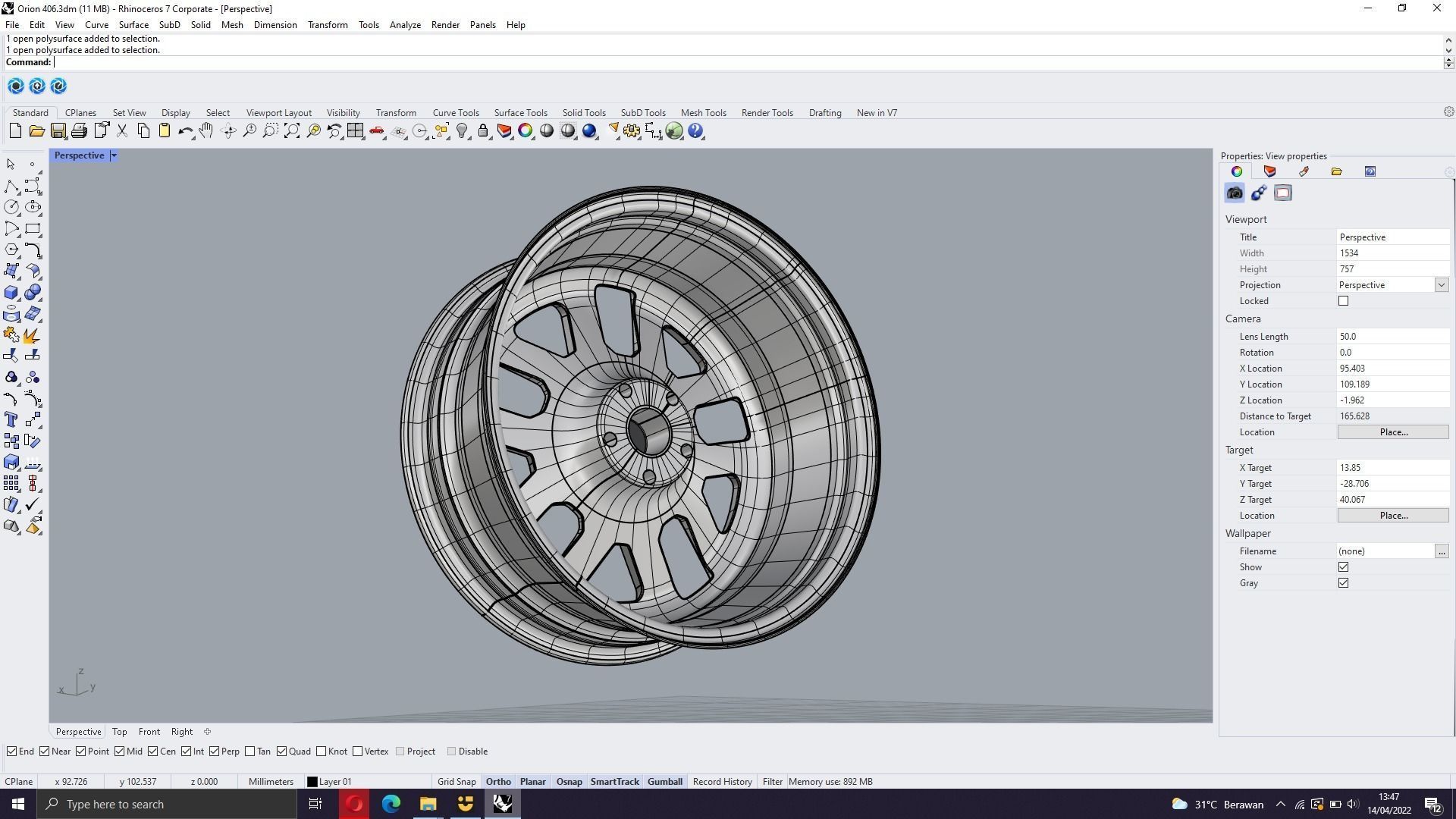The image size is (1456, 819).
Task: Click the Cut scissors icon
Action: click(x=122, y=131)
